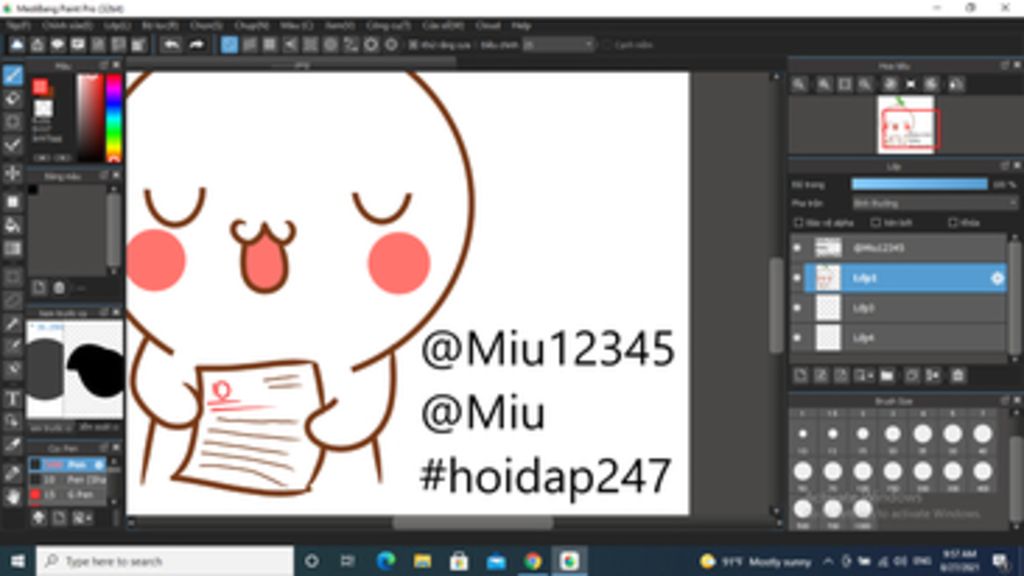Viewport: 1024px width, 576px height.
Task: Delete swatch with palette panel trash icon
Action: 59,287
